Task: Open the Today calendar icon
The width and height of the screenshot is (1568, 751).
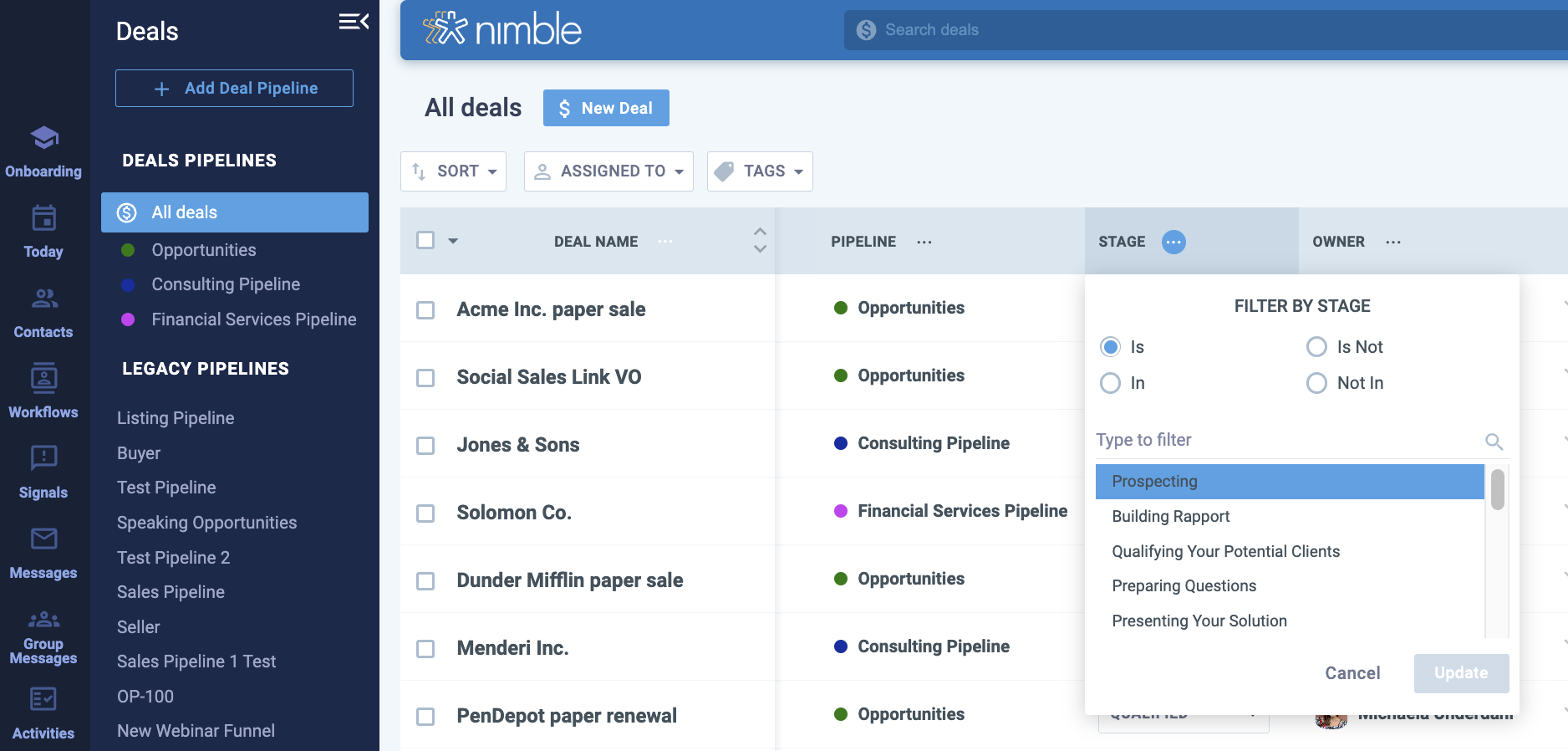Action: 43,219
